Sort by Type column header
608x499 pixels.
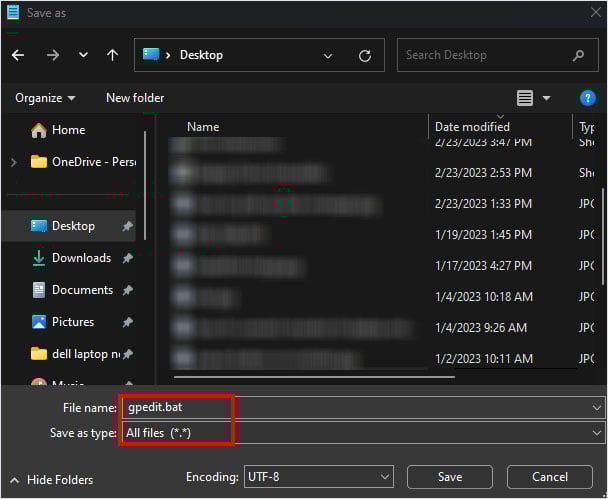(x=586, y=127)
